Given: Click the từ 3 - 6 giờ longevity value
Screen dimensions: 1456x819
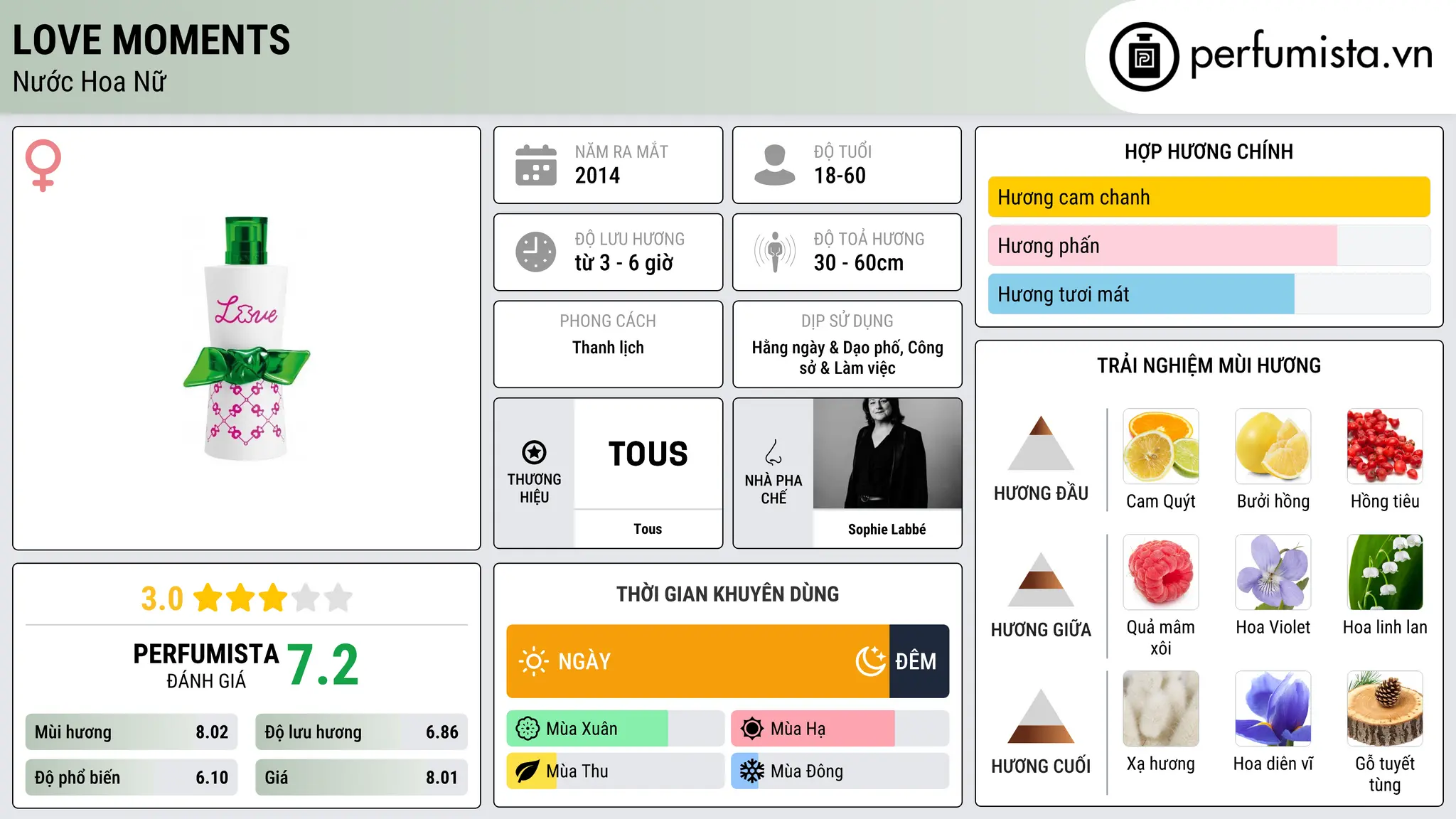Looking at the screenshot, I should pyautogui.click(x=623, y=263).
